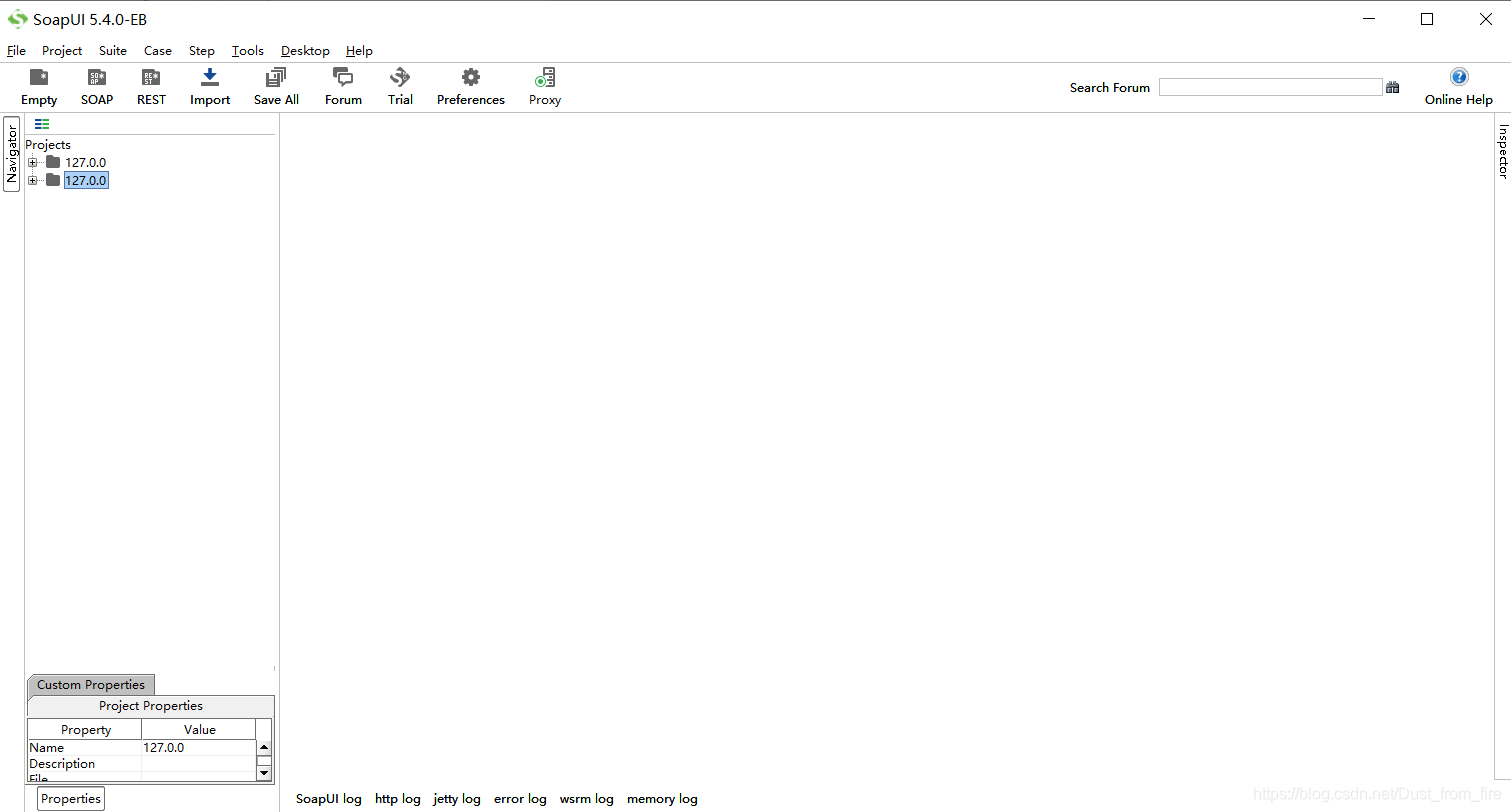
Task: Open the memory log tab
Action: click(x=662, y=799)
